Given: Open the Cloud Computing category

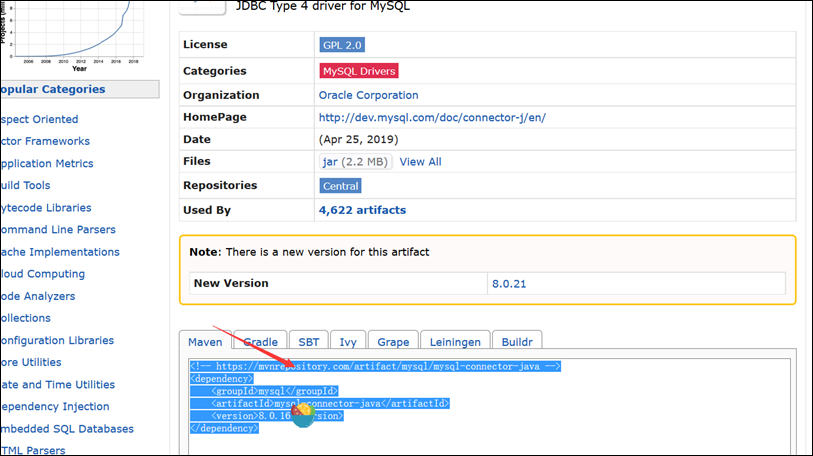Looking at the screenshot, I should click(x=43, y=274).
